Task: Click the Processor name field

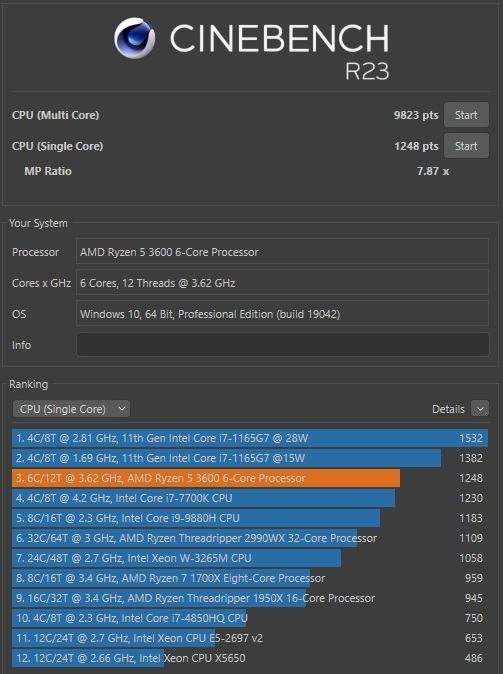Action: pos(283,252)
